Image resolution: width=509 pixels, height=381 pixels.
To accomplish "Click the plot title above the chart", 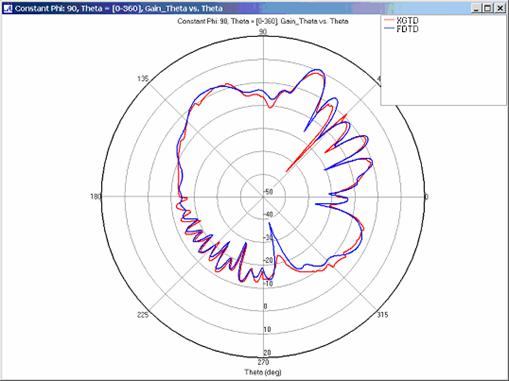I will click(x=263, y=21).
